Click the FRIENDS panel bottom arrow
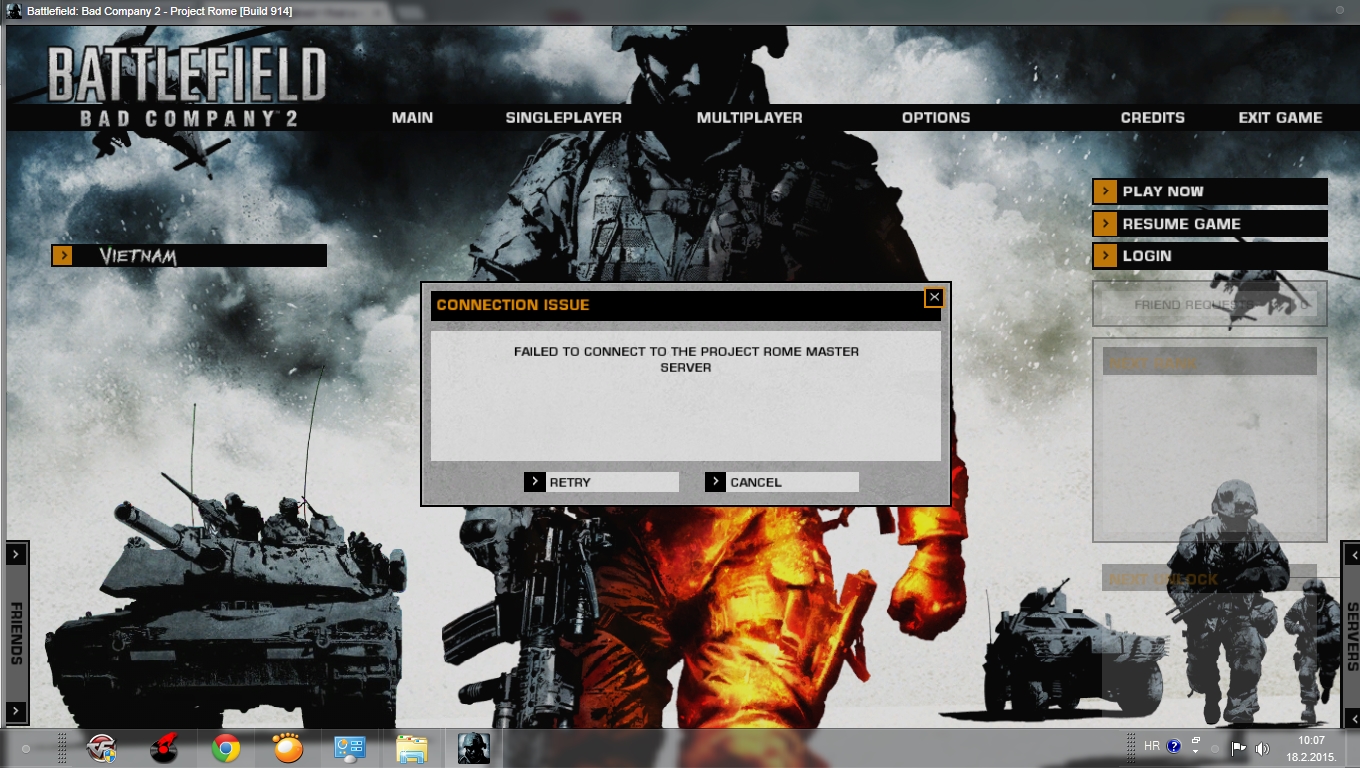The image size is (1360, 768). 17,711
